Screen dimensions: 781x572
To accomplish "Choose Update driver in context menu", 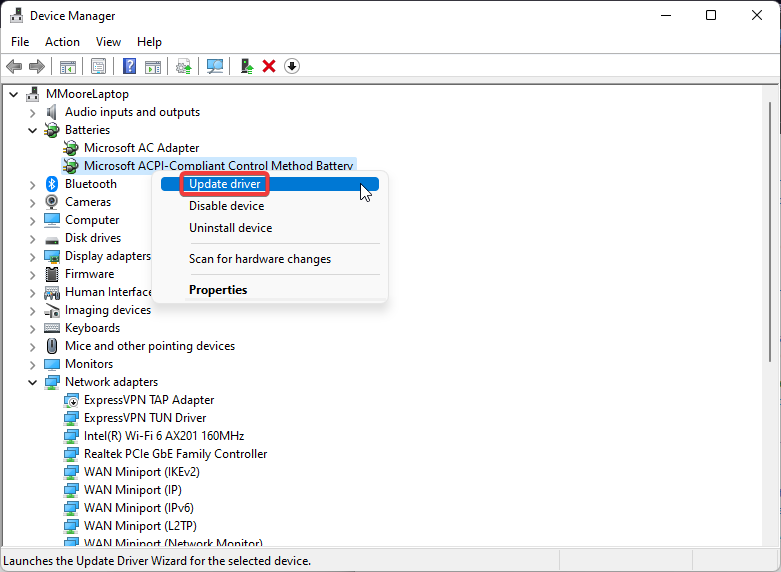I will [x=270, y=184].
